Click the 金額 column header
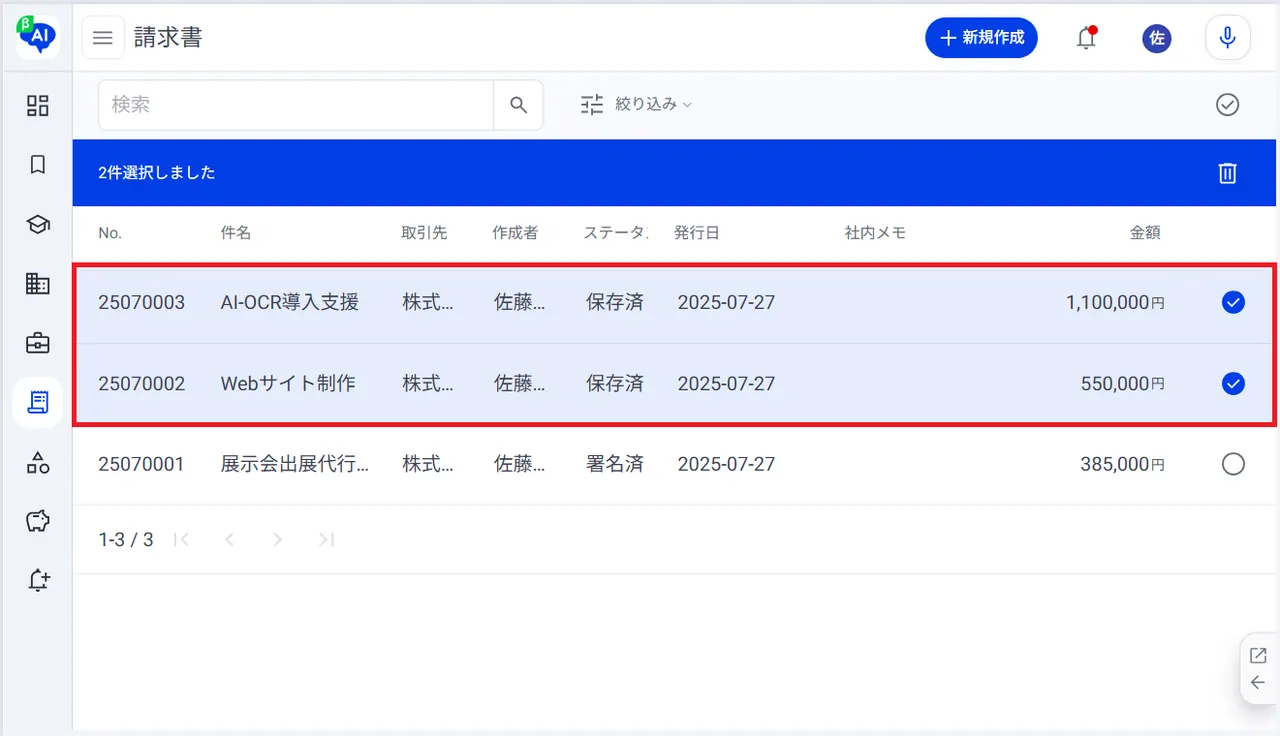Image resolution: width=1280 pixels, height=736 pixels. (x=1145, y=233)
